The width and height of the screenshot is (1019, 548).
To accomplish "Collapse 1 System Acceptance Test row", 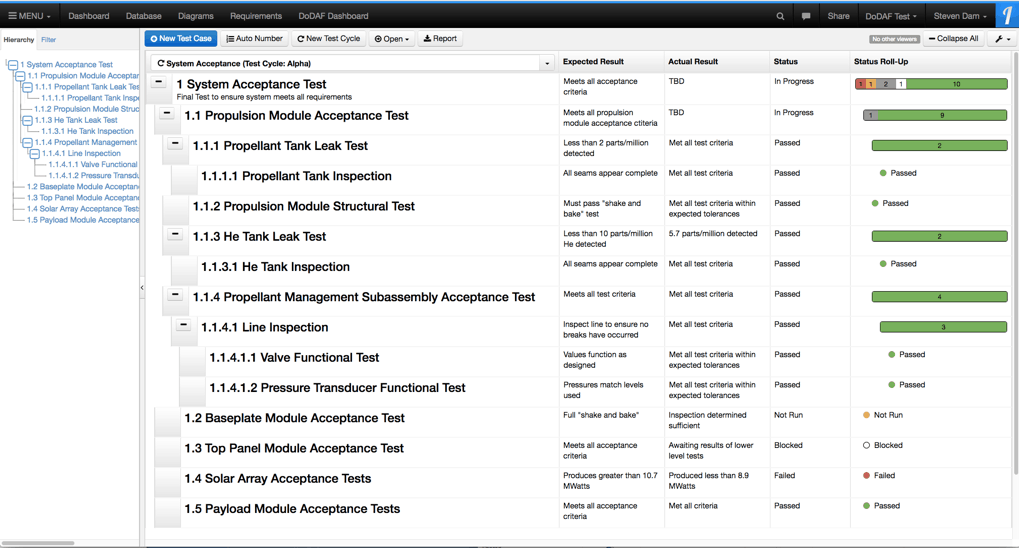I will [x=159, y=83].
